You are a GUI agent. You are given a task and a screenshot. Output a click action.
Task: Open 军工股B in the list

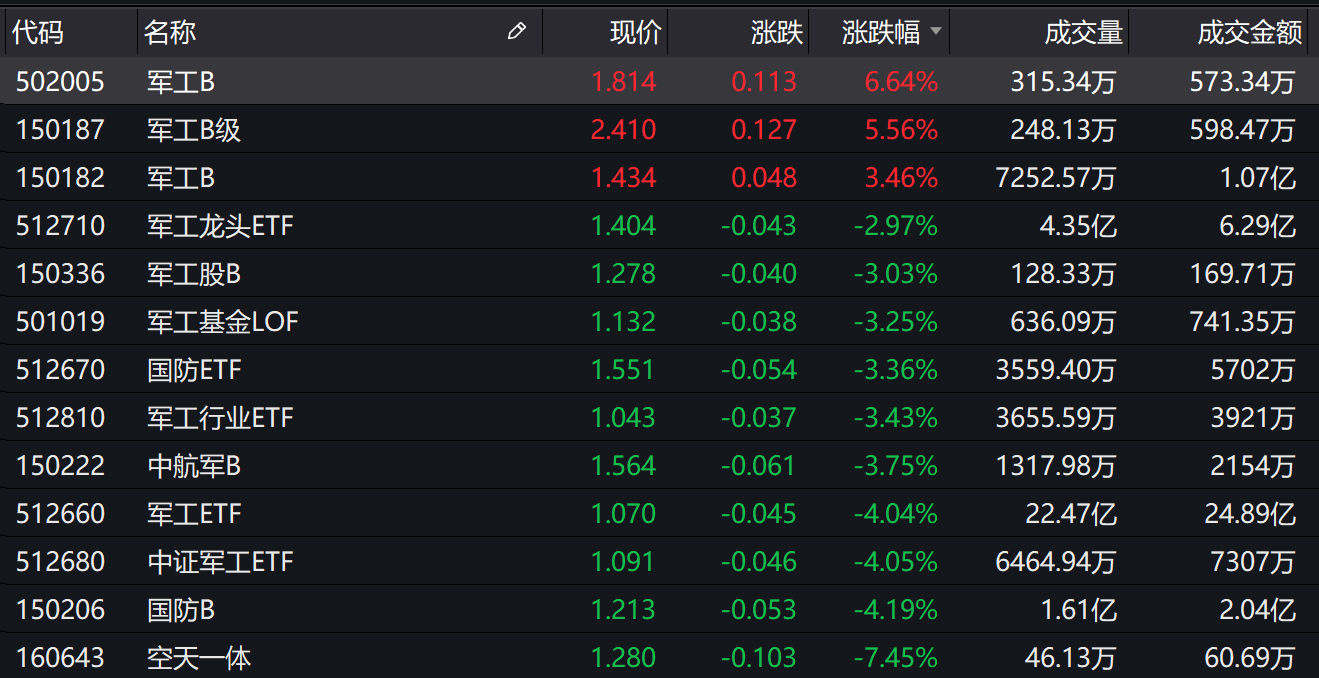194,274
